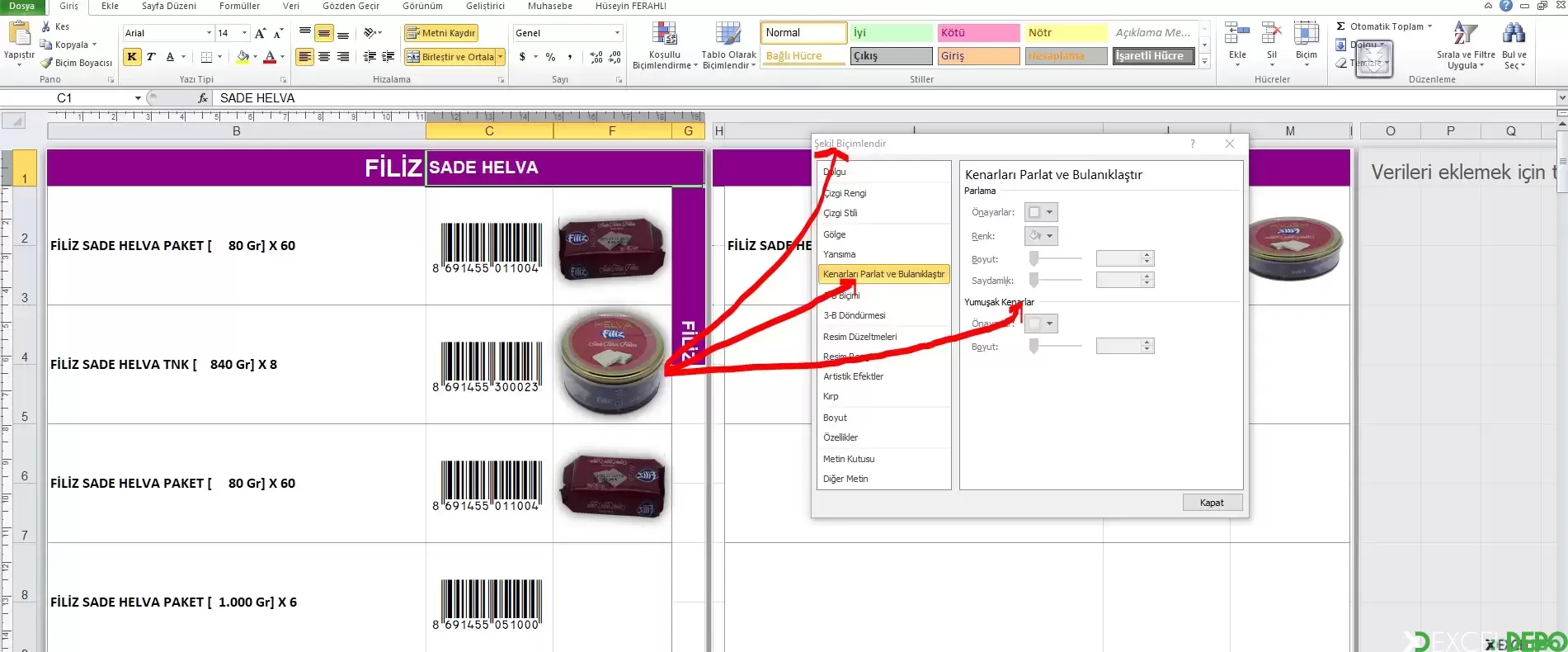Apply the accounting dollar format
The width and height of the screenshot is (1568, 652).
(522, 57)
